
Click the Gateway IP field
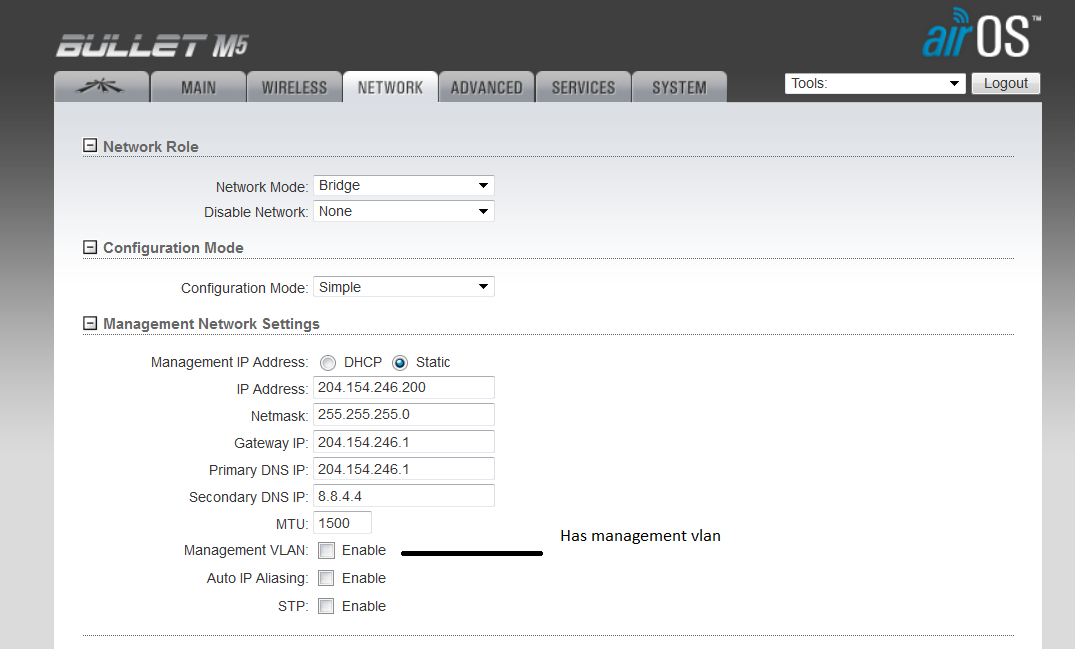pos(404,442)
